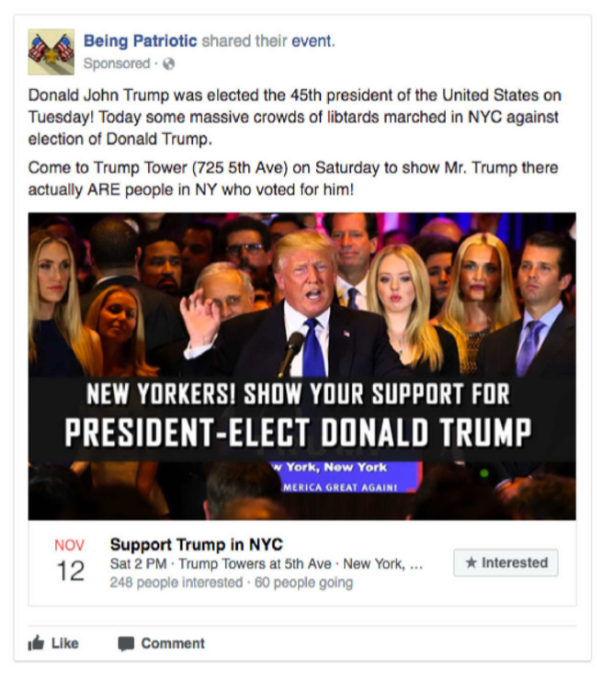The image size is (614, 680).
Task: Click 'NEW YORKERS! SHOW YOUR SUPPORT' banner headline
Action: (298, 395)
